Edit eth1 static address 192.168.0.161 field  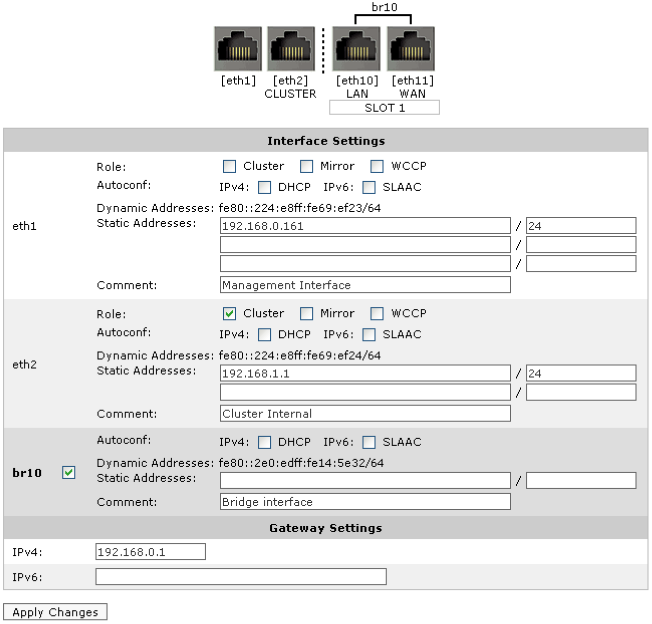click(365, 226)
